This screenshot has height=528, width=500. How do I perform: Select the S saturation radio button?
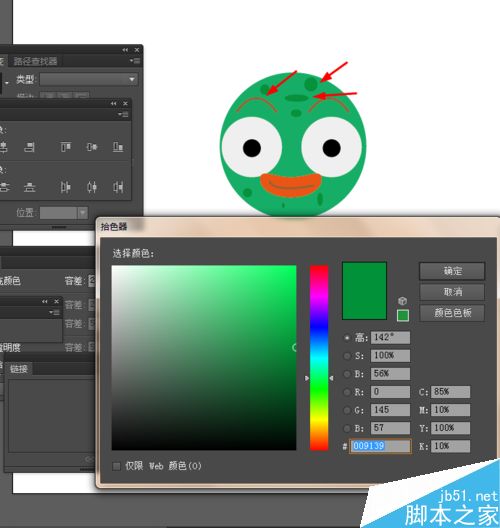click(347, 356)
